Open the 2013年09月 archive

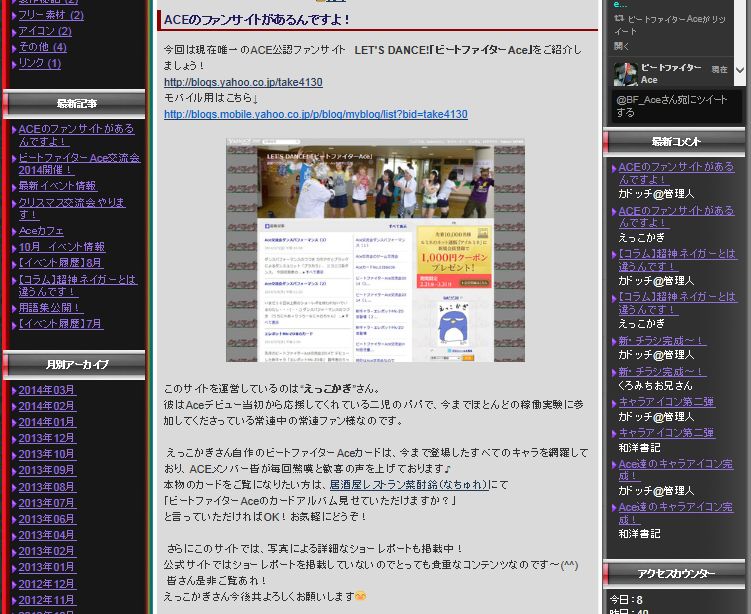click(x=47, y=470)
